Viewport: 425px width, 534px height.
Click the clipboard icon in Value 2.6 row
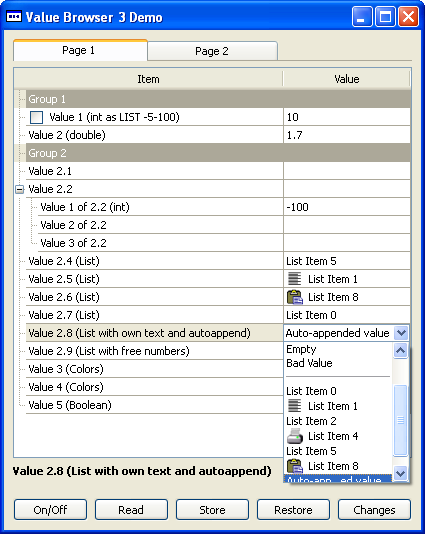click(x=295, y=297)
